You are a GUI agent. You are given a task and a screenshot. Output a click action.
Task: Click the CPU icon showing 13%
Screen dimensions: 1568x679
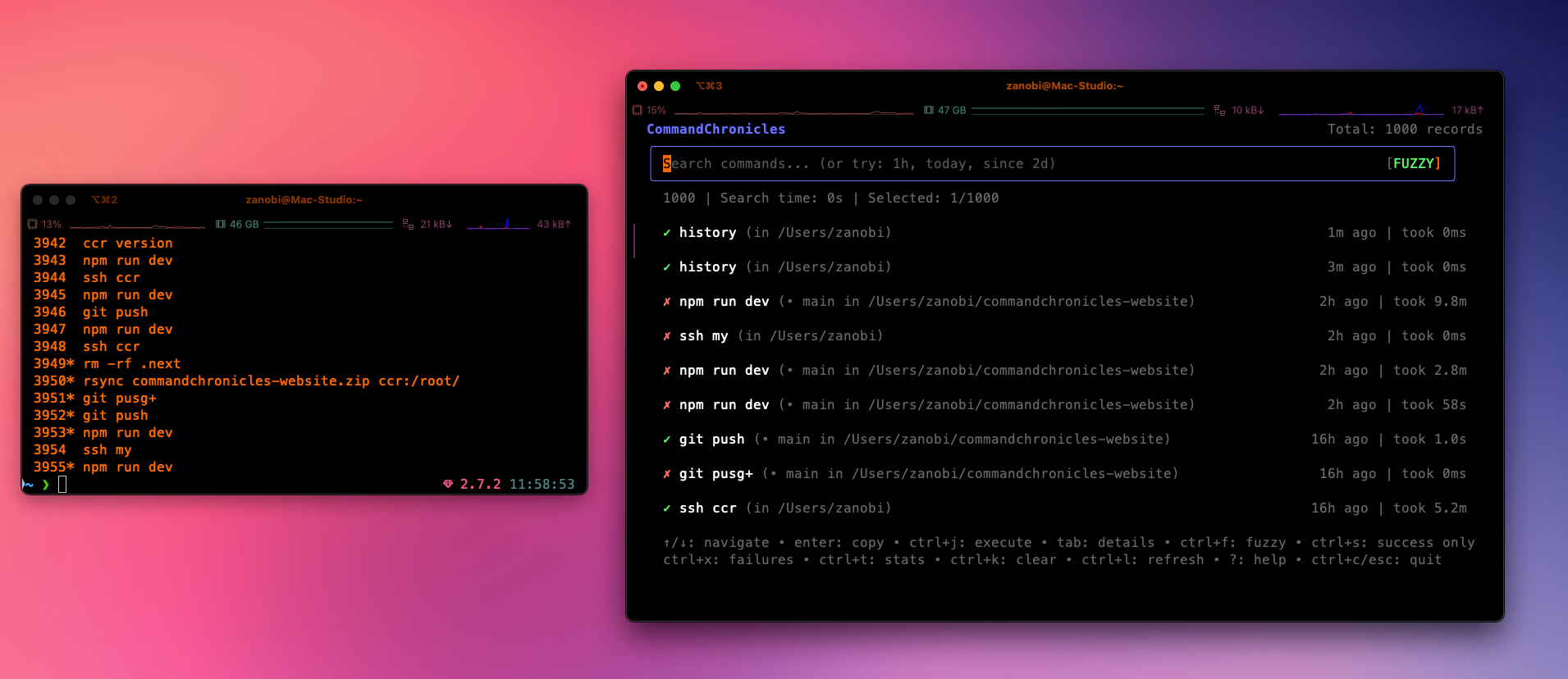click(x=33, y=224)
